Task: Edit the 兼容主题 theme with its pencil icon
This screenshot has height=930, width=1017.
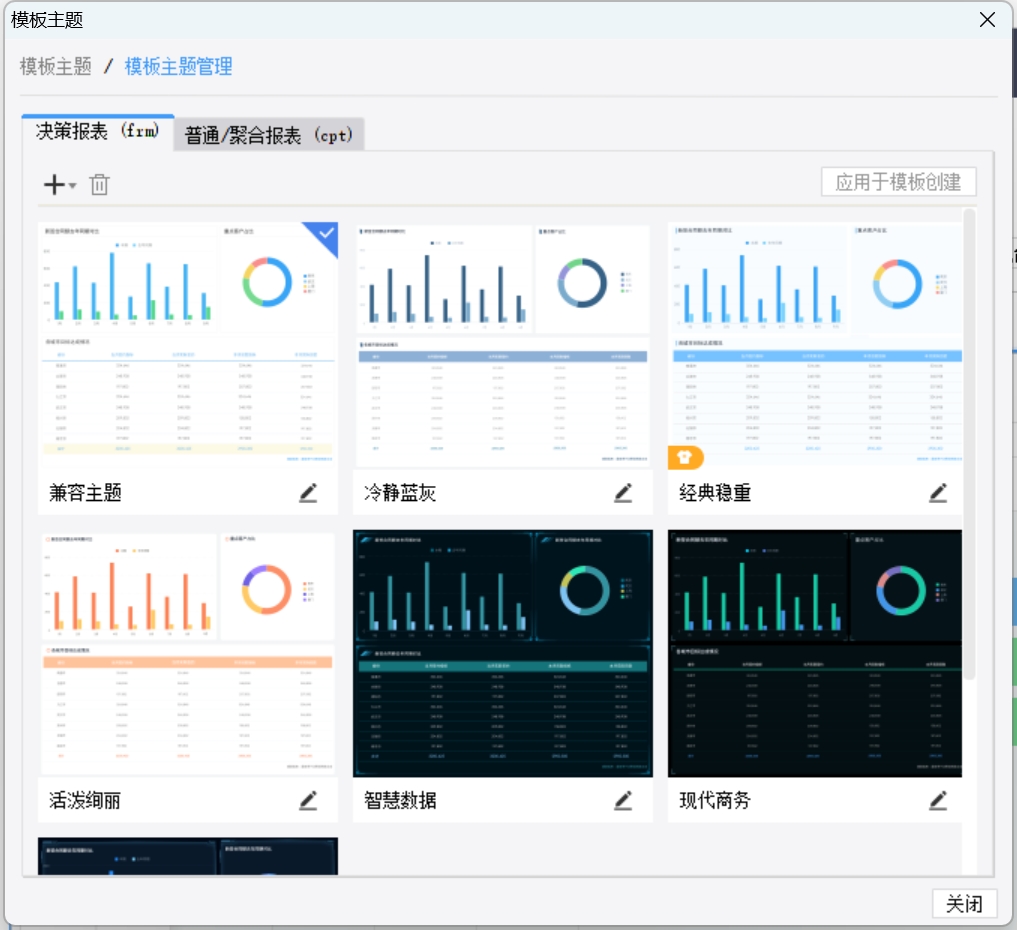Action: (x=308, y=493)
